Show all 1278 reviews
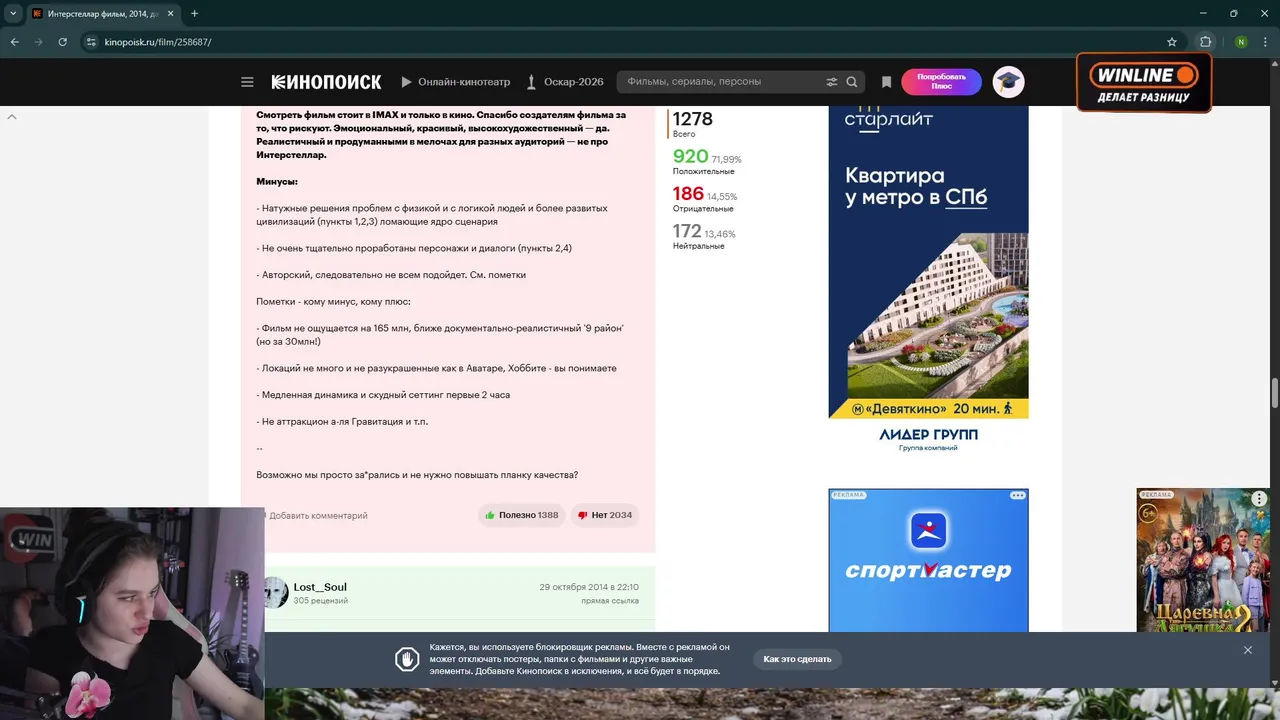 tap(692, 124)
